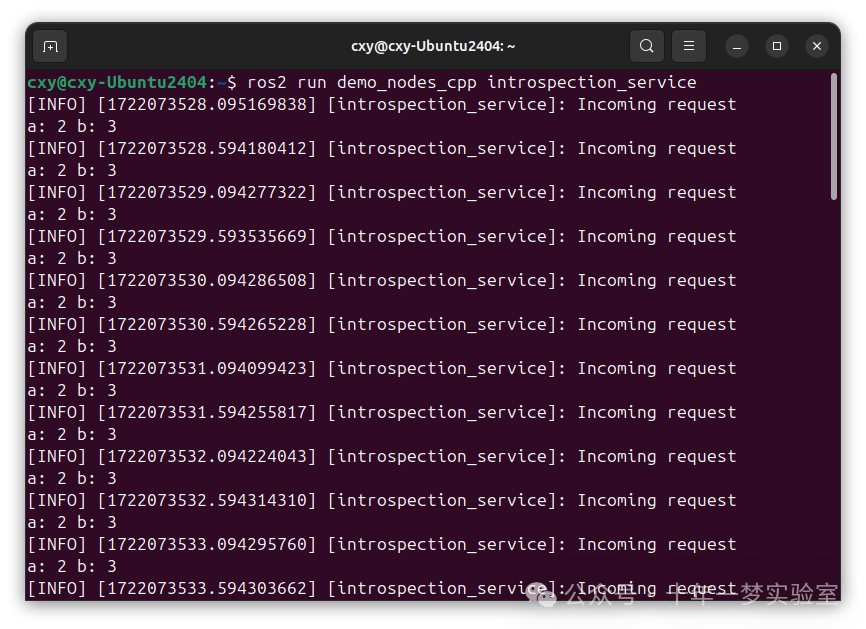
Task: Click timestamp 1722073533.594303662
Action: tap(207, 589)
